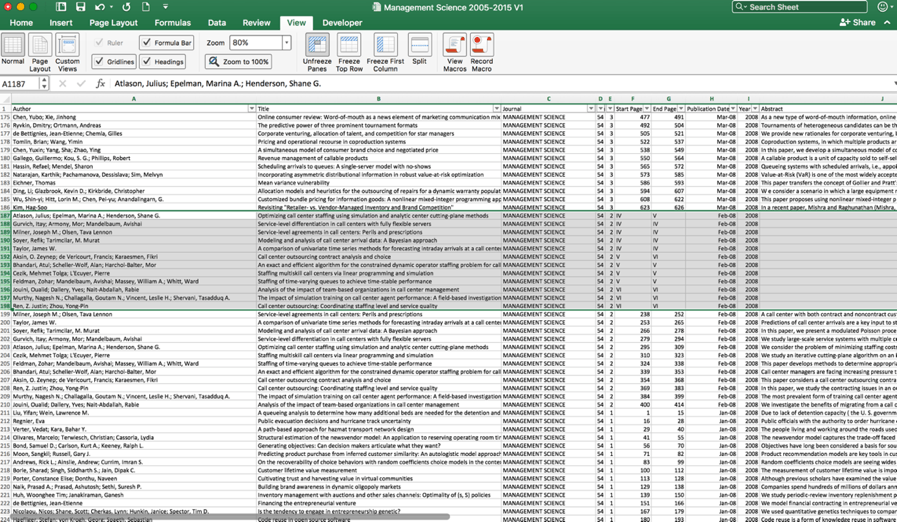897x522 pixels.
Task: Click the Zoom percentage field showing 80%
Action: pos(256,42)
